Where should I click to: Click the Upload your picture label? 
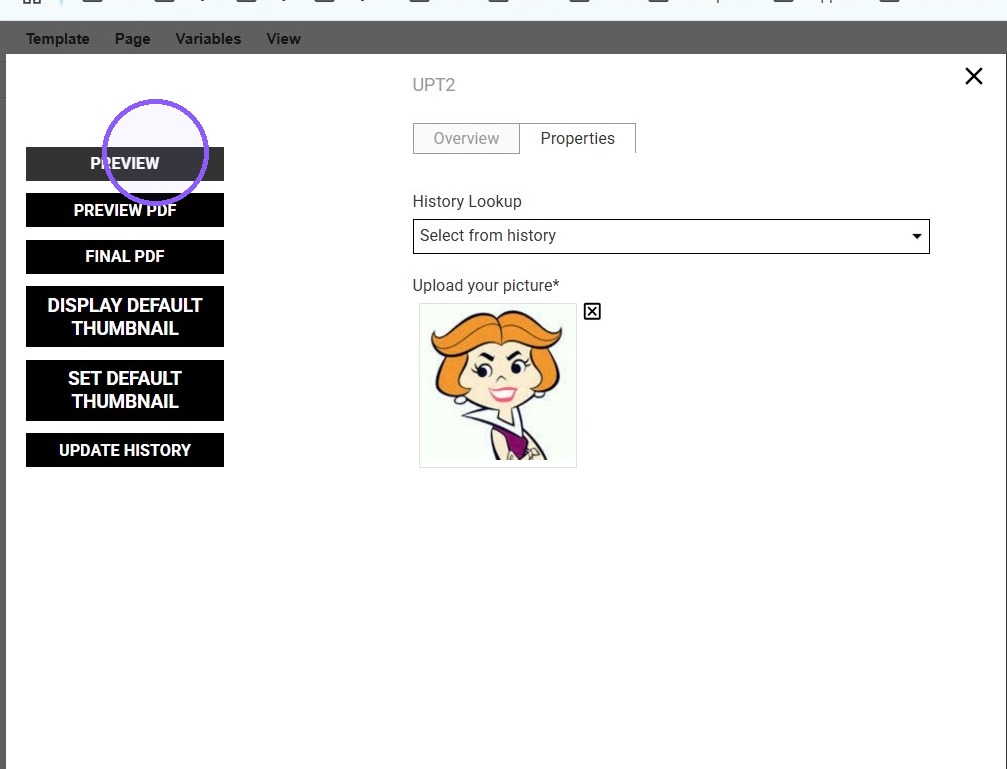pos(486,285)
